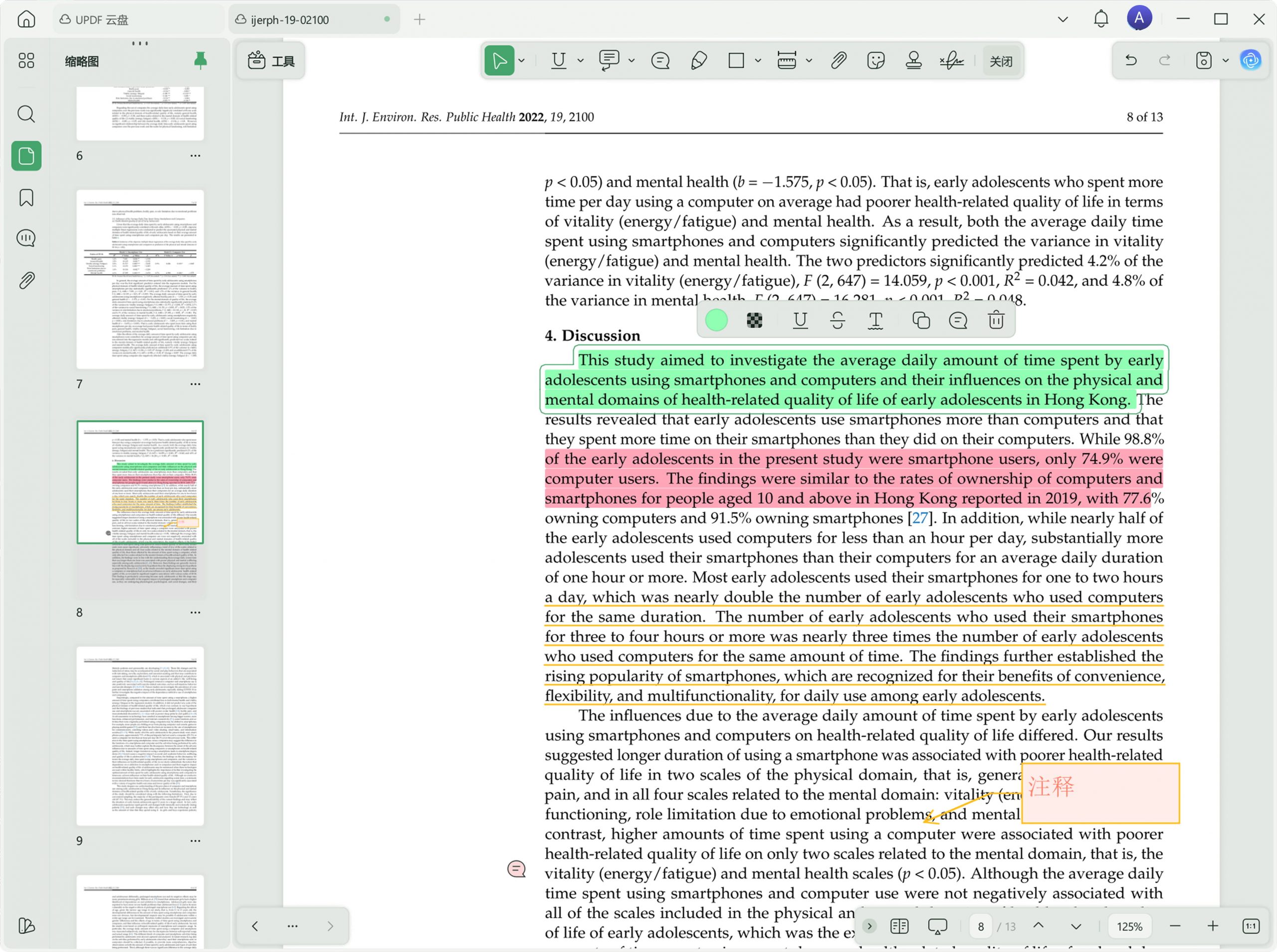Expand the rectangle shape dropdown arrow
This screenshot has width=1277, height=952.
tap(758, 60)
